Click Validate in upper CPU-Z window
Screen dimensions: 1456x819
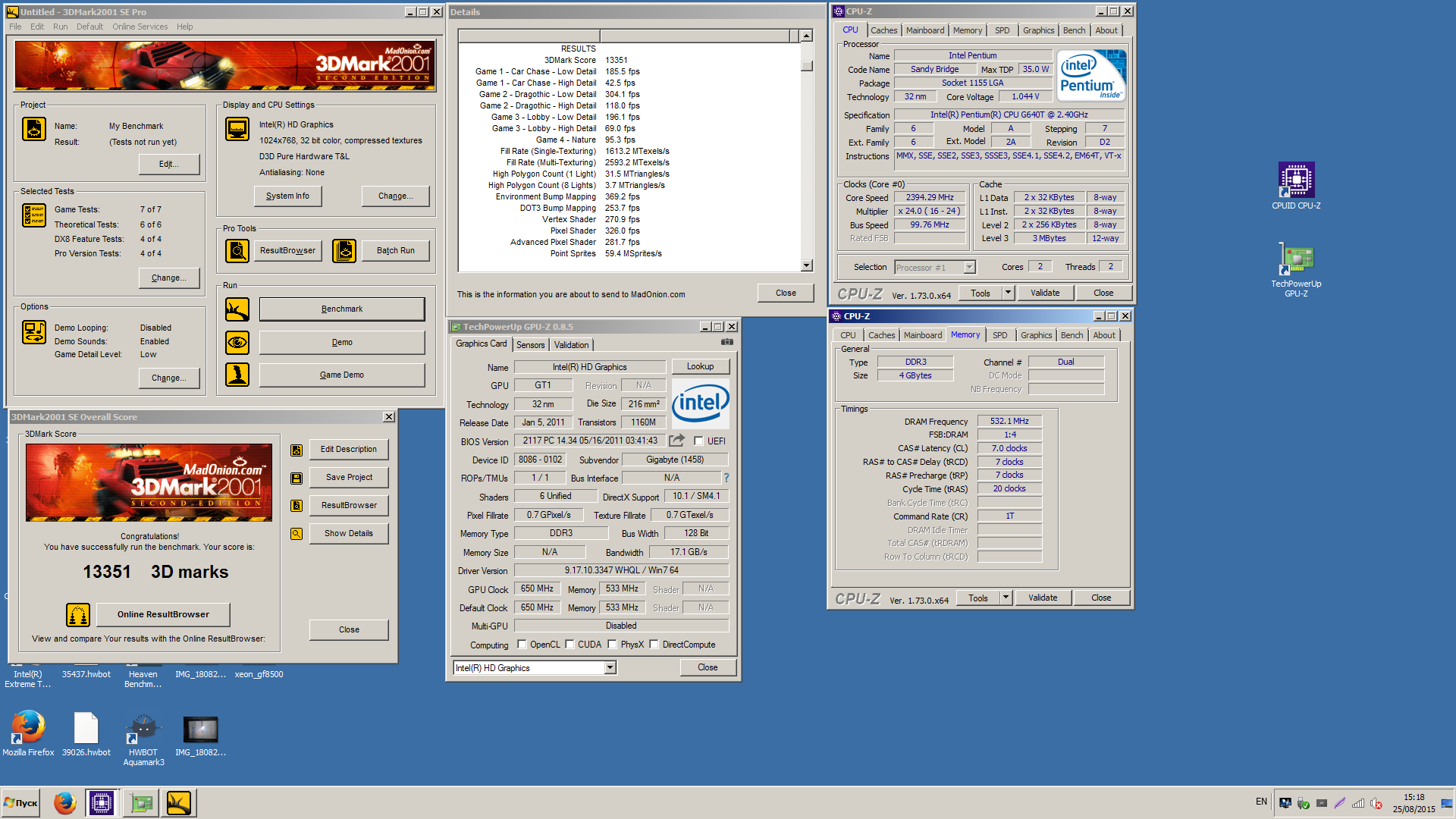1045,293
